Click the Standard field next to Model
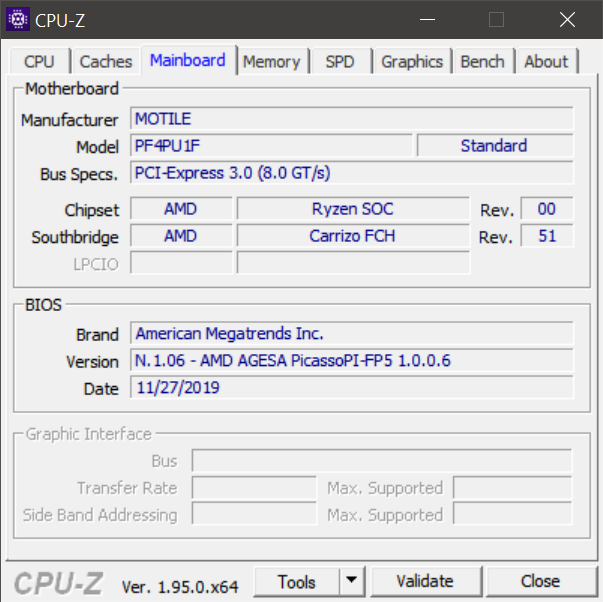 pos(495,145)
